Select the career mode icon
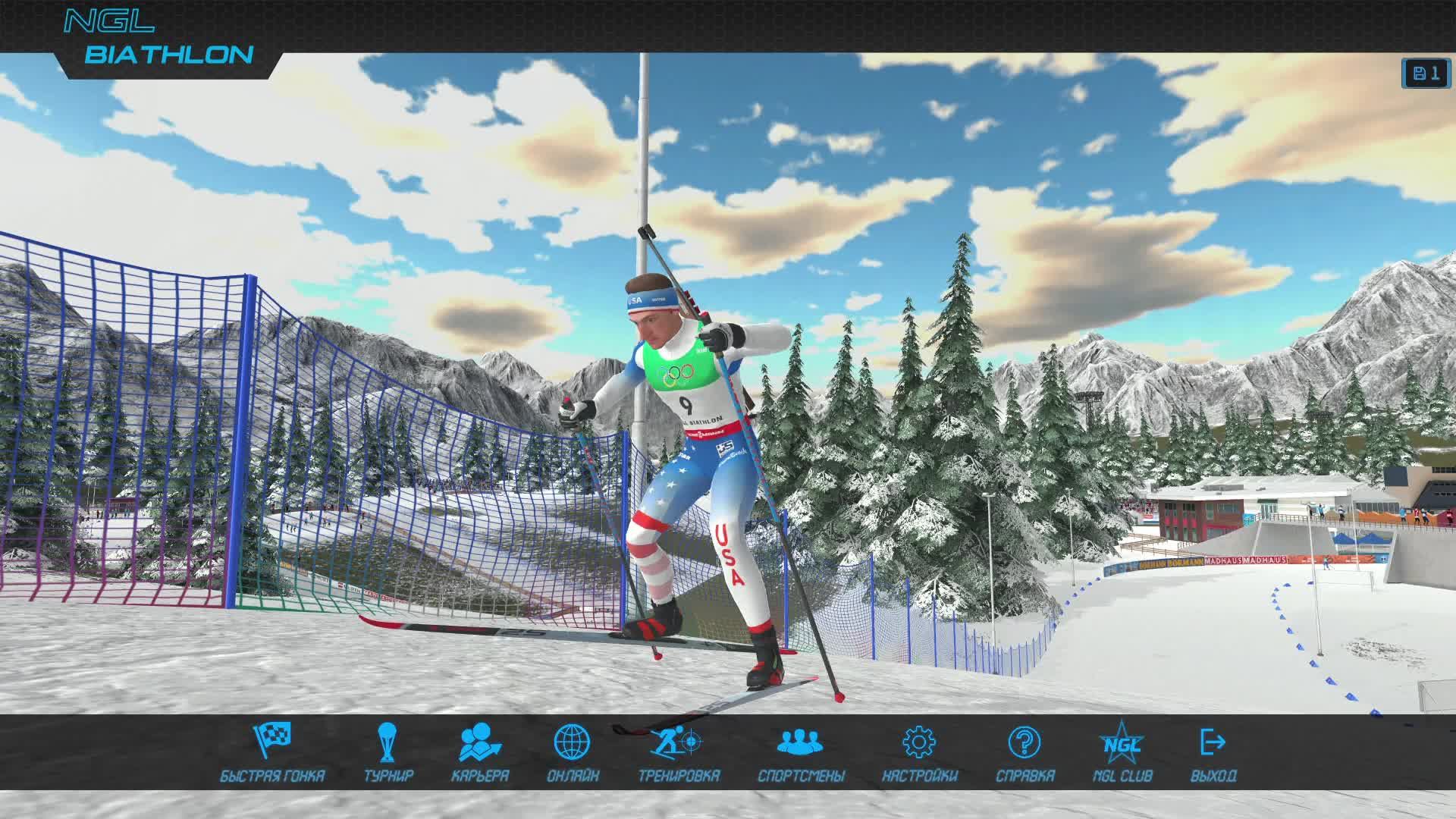 tap(479, 741)
